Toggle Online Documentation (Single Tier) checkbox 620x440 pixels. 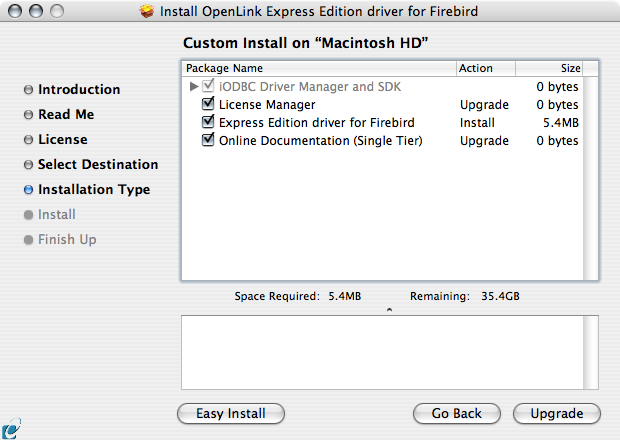coord(208,141)
